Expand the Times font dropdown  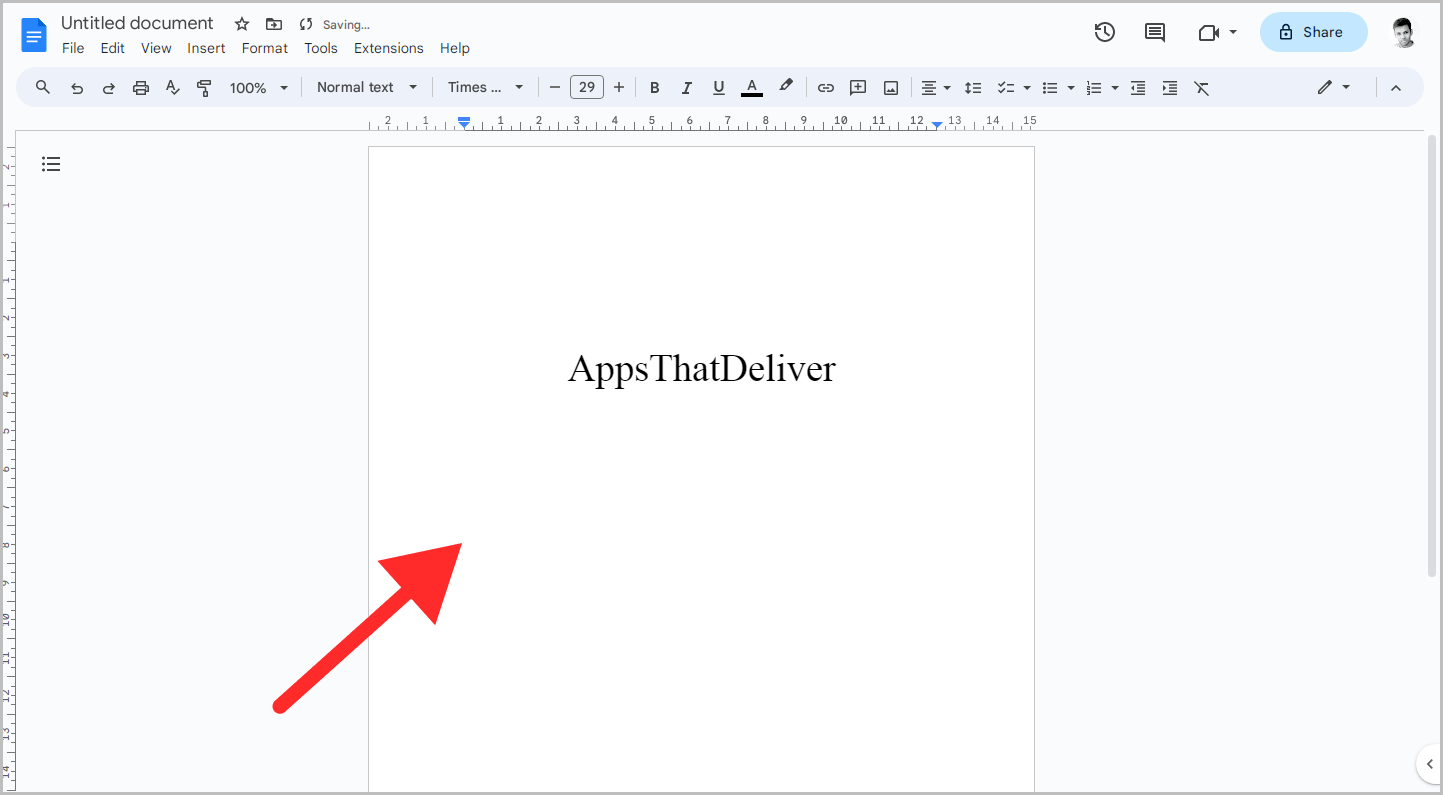[x=485, y=87]
